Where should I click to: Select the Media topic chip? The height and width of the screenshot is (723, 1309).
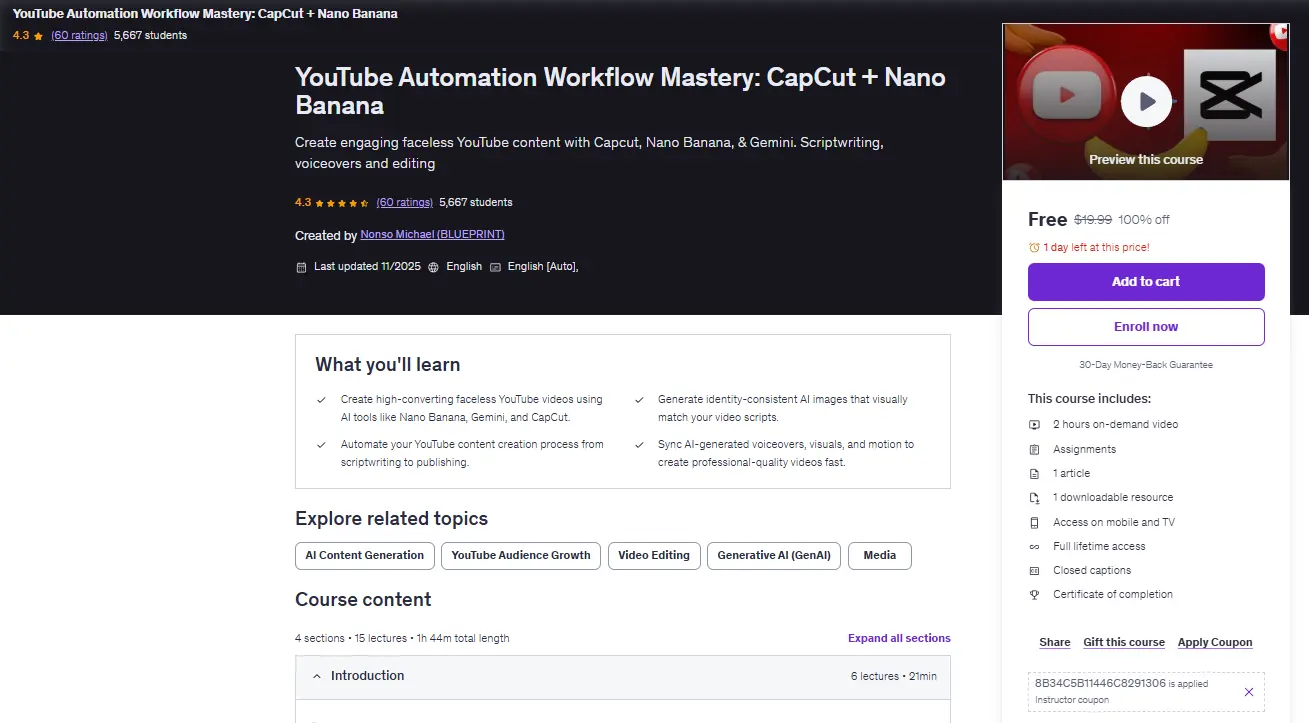coord(880,556)
